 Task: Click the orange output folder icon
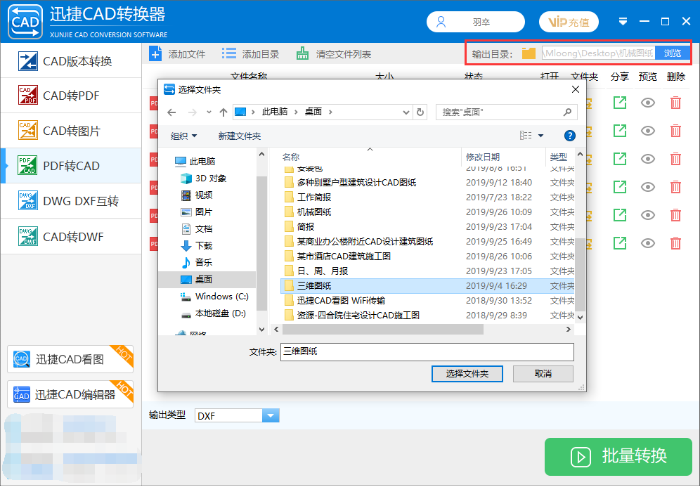pos(529,54)
